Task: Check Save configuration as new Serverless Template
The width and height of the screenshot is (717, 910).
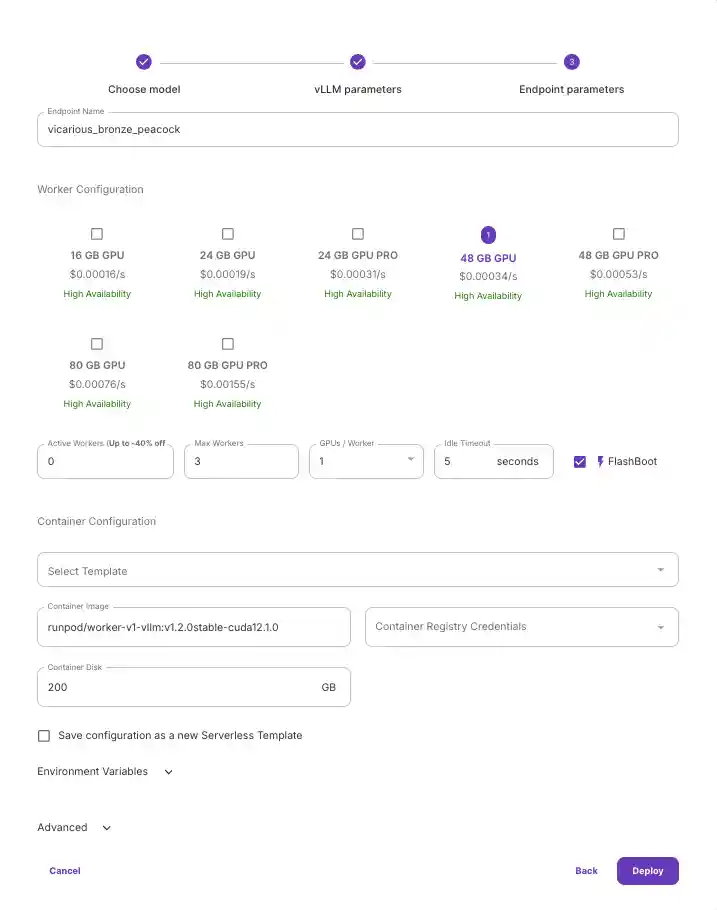Action: pyautogui.click(x=44, y=736)
